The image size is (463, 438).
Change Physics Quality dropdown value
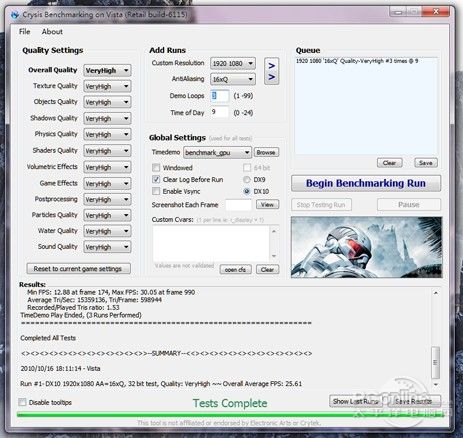click(107, 135)
